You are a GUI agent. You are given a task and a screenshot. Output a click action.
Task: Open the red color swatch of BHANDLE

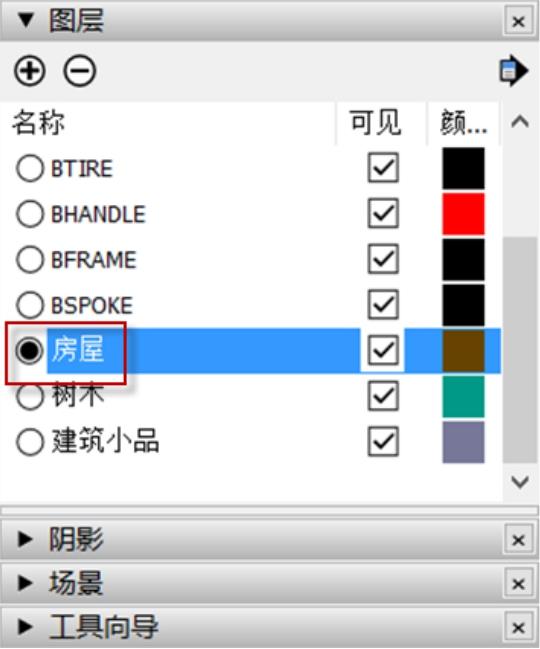click(x=463, y=214)
